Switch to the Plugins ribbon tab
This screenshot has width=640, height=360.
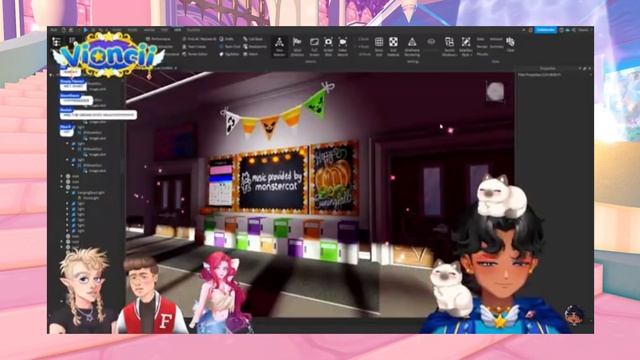193,30
